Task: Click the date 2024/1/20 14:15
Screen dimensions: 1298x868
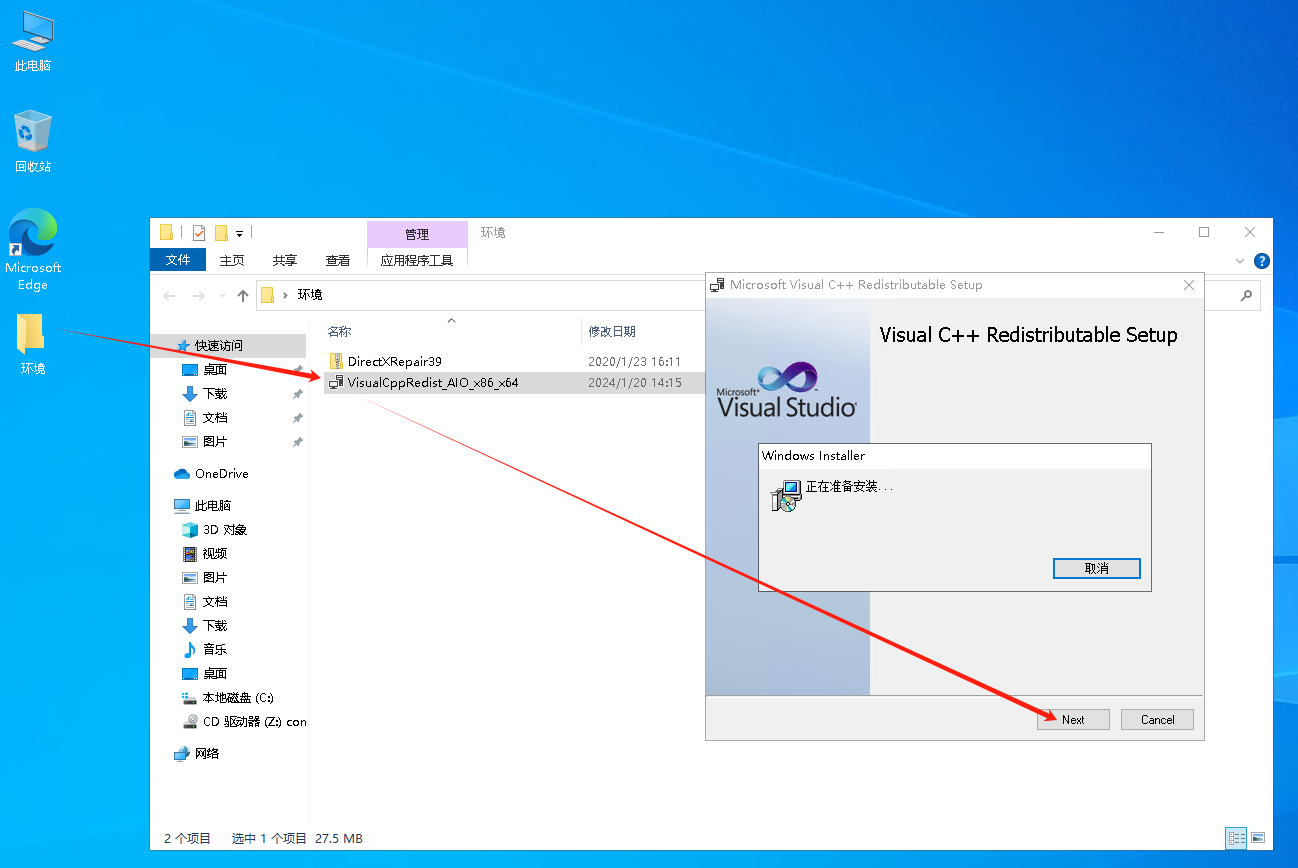Action: coord(634,382)
